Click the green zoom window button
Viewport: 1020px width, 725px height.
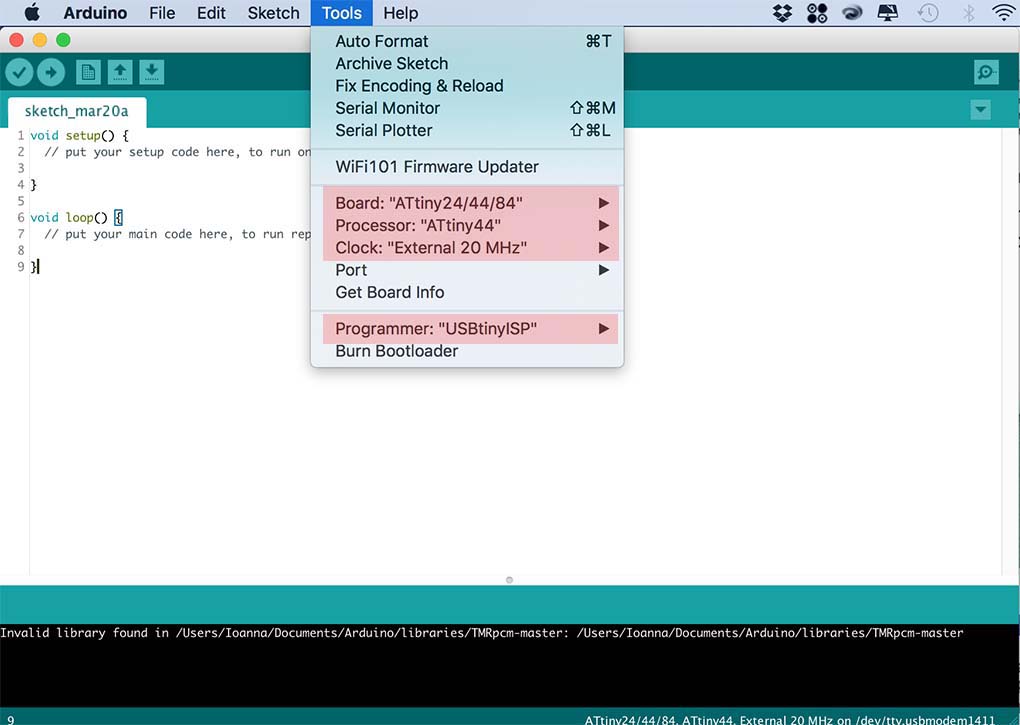click(x=63, y=40)
